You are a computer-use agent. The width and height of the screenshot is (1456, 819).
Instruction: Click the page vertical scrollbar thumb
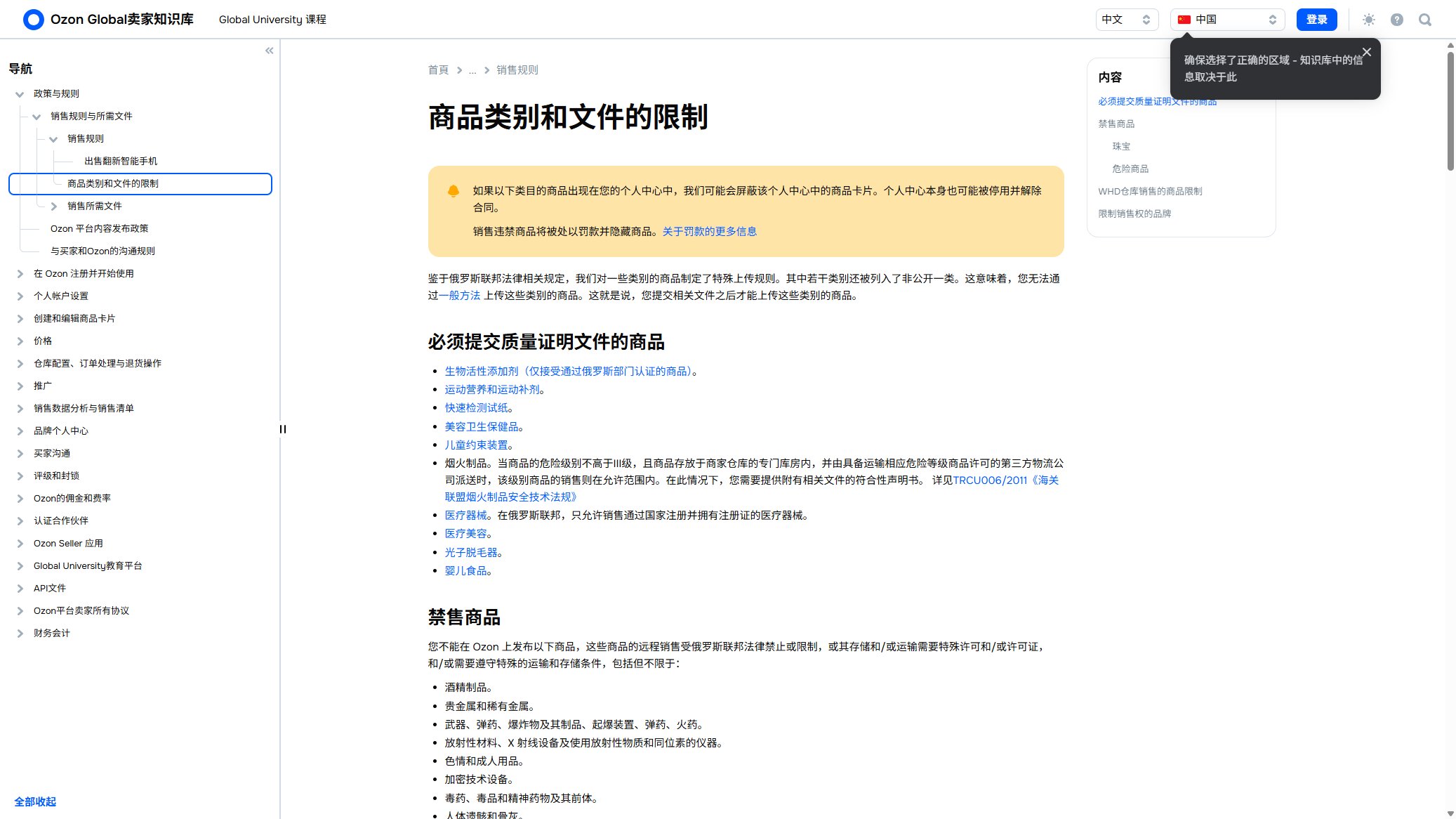coord(1450,110)
